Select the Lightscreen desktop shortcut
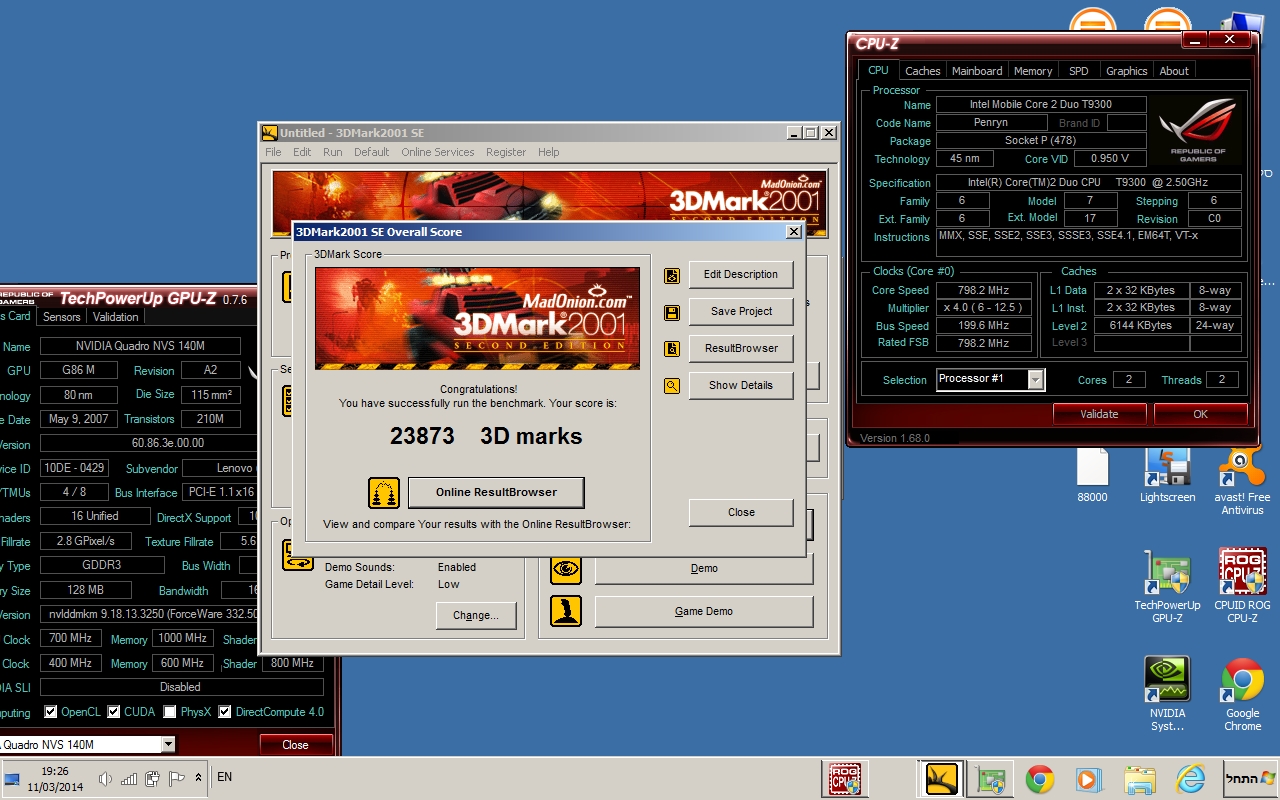This screenshot has width=1280, height=800. (x=1167, y=476)
